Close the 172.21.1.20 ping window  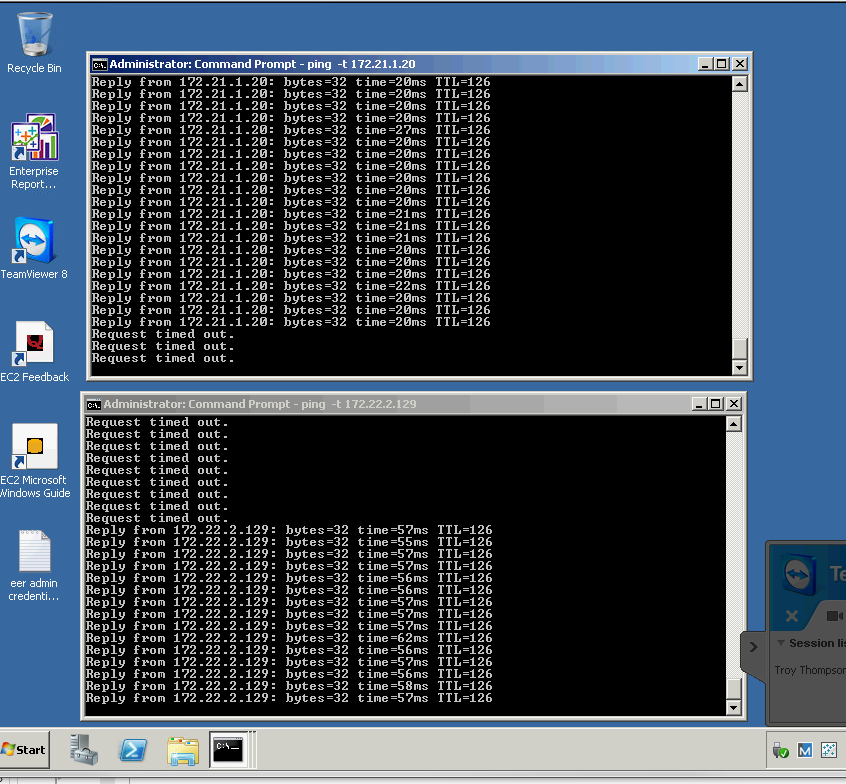[740, 64]
